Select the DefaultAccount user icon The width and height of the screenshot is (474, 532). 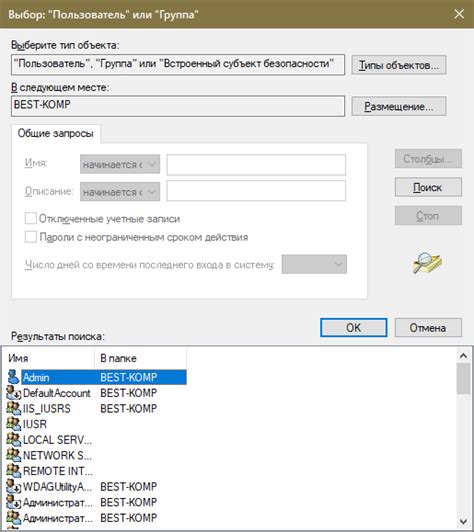pos(13,393)
